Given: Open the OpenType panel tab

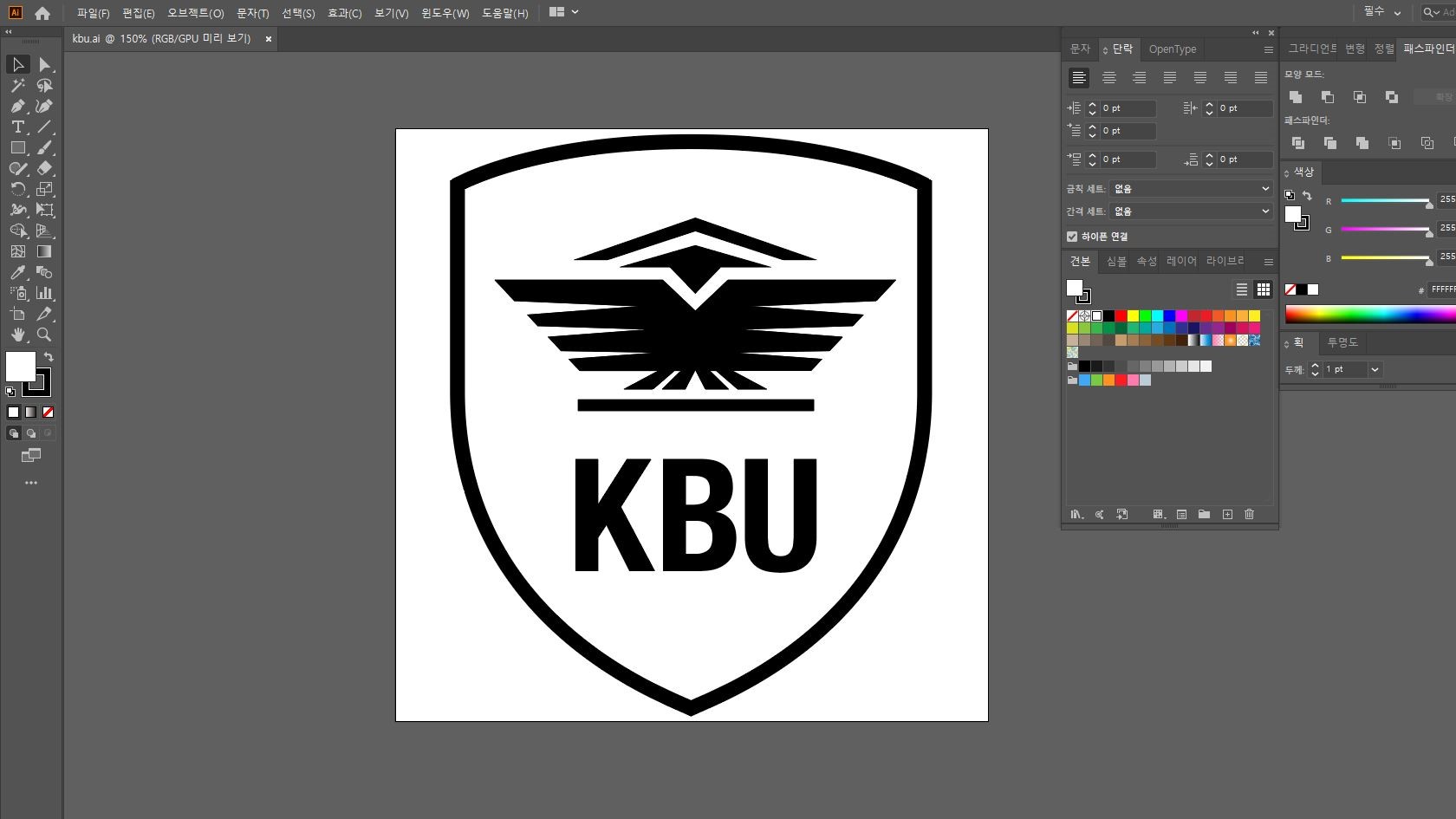Looking at the screenshot, I should point(1172,49).
